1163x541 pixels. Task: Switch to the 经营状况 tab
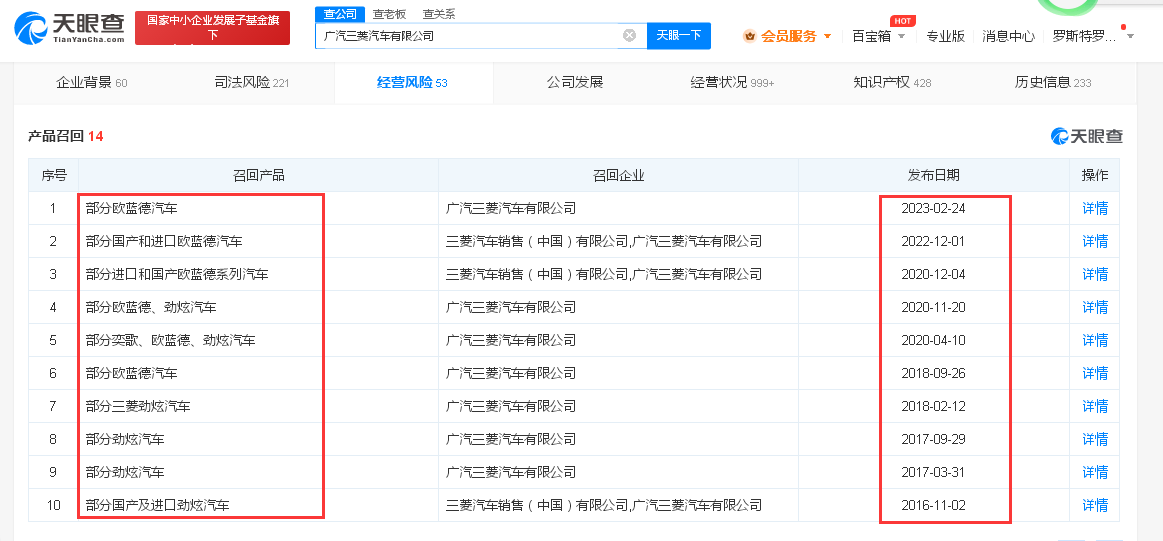point(732,82)
